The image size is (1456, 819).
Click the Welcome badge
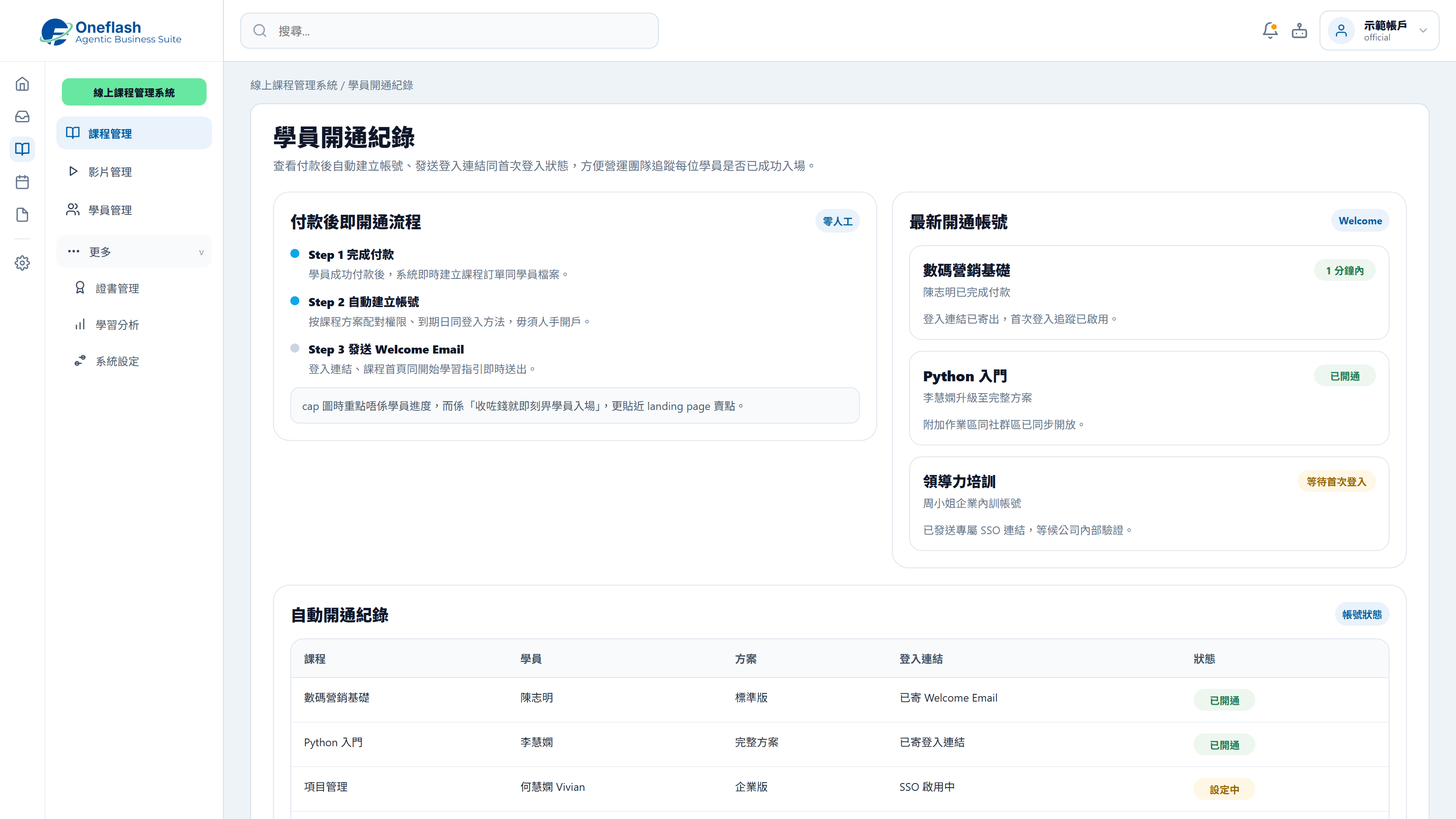pos(1360,220)
